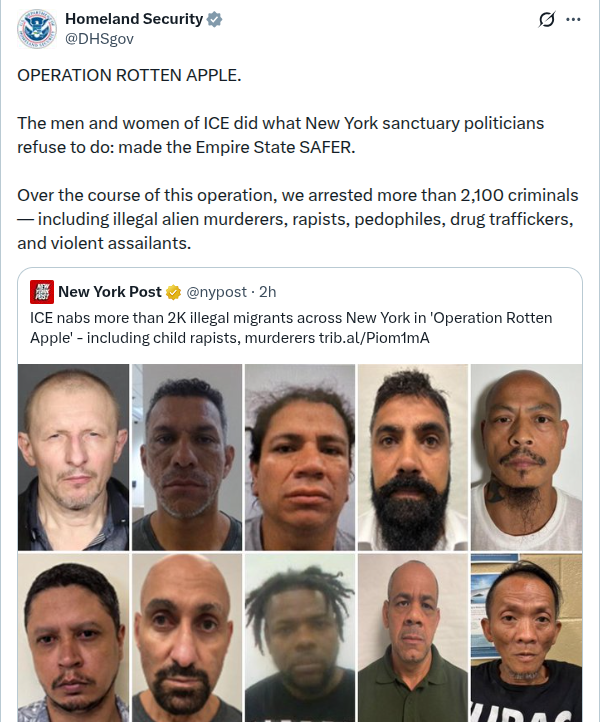Click the quoted New York Post headline text
The width and height of the screenshot is (601, 722).
coord(291,328)
